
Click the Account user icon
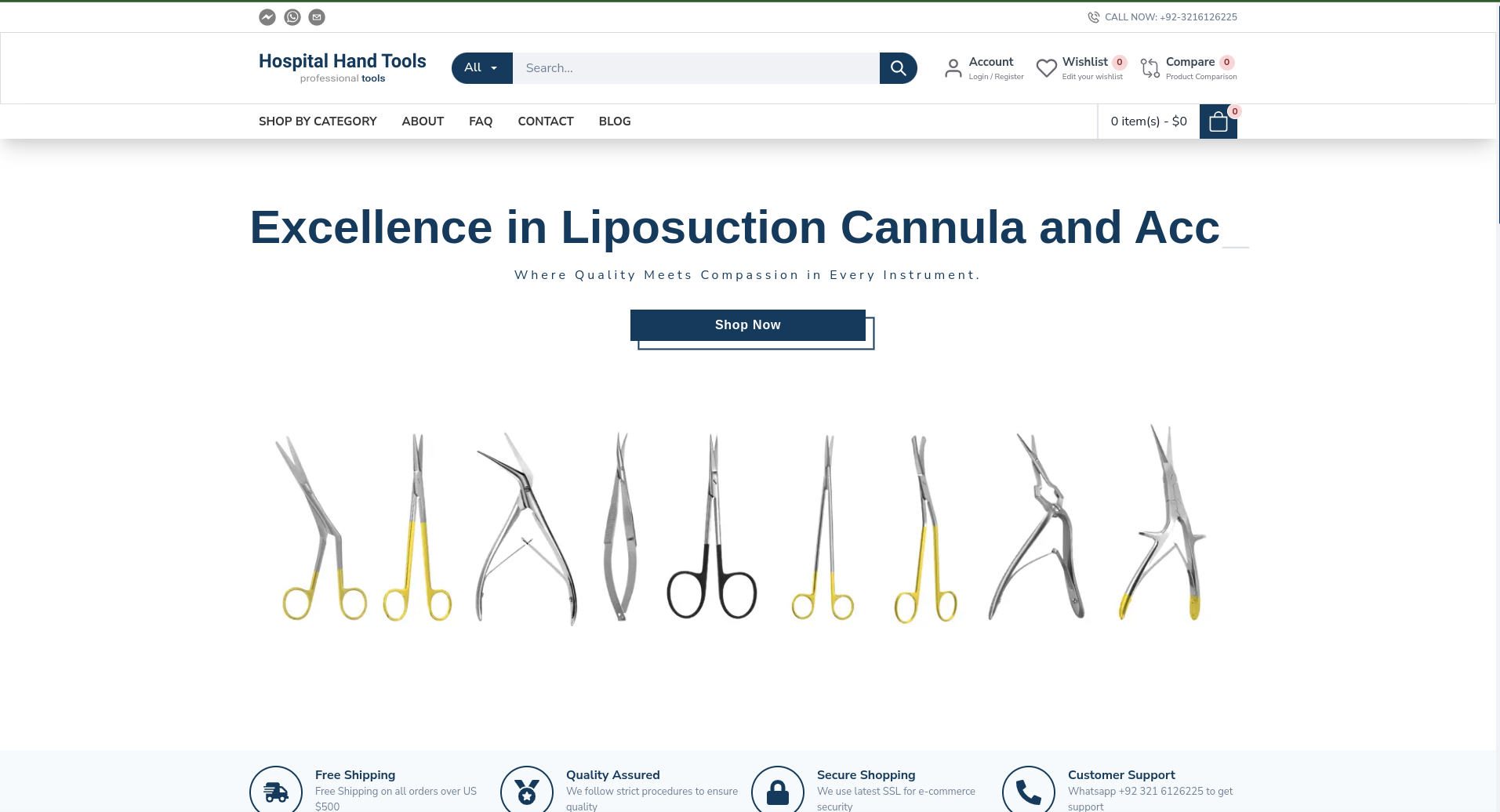[953, 69]
